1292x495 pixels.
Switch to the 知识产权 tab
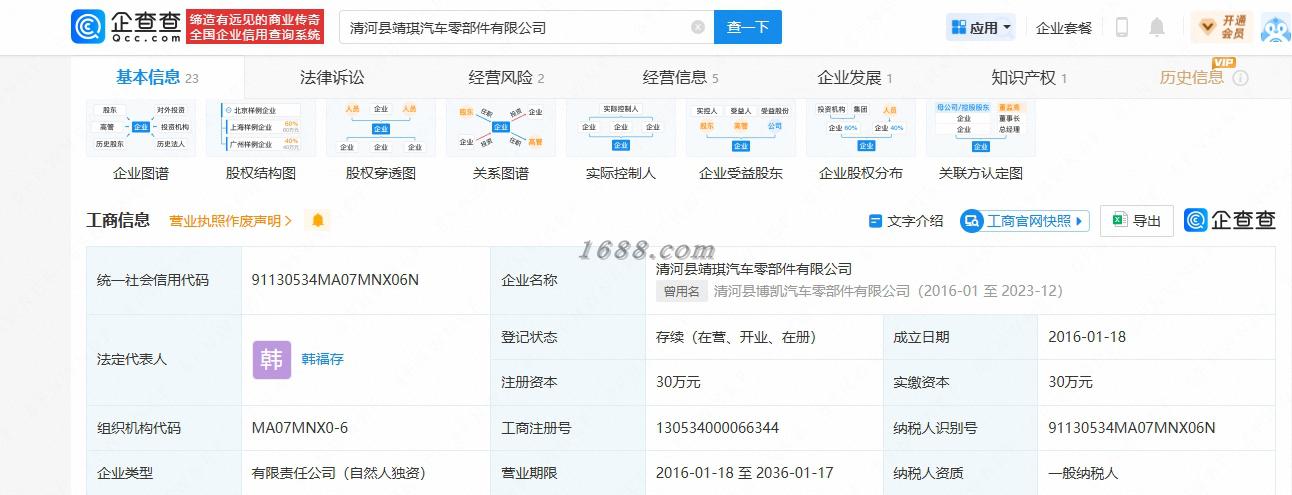pyautogui.click(x=1029, y=78)
